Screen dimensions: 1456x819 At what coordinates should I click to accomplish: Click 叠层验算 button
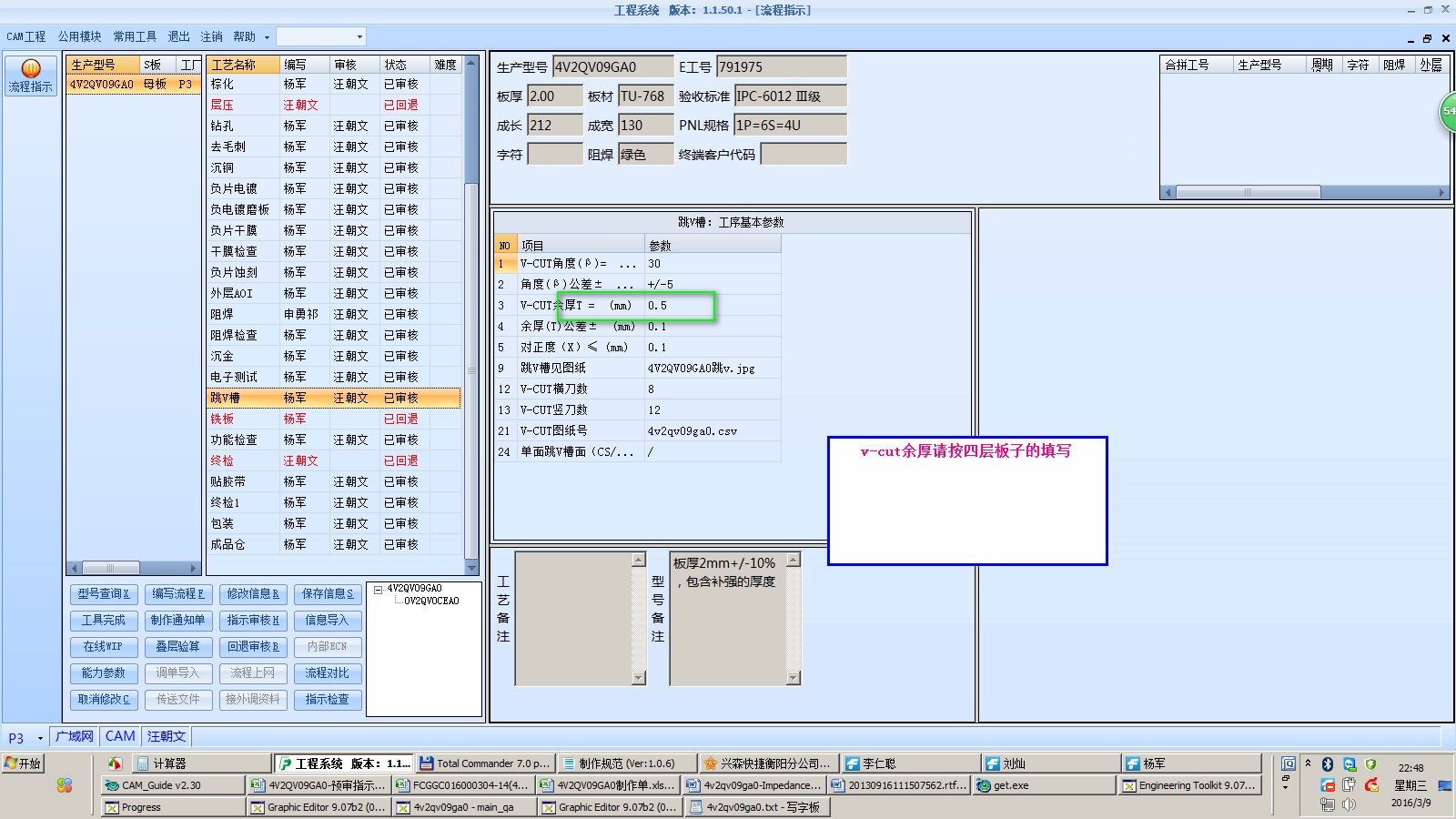178,647
